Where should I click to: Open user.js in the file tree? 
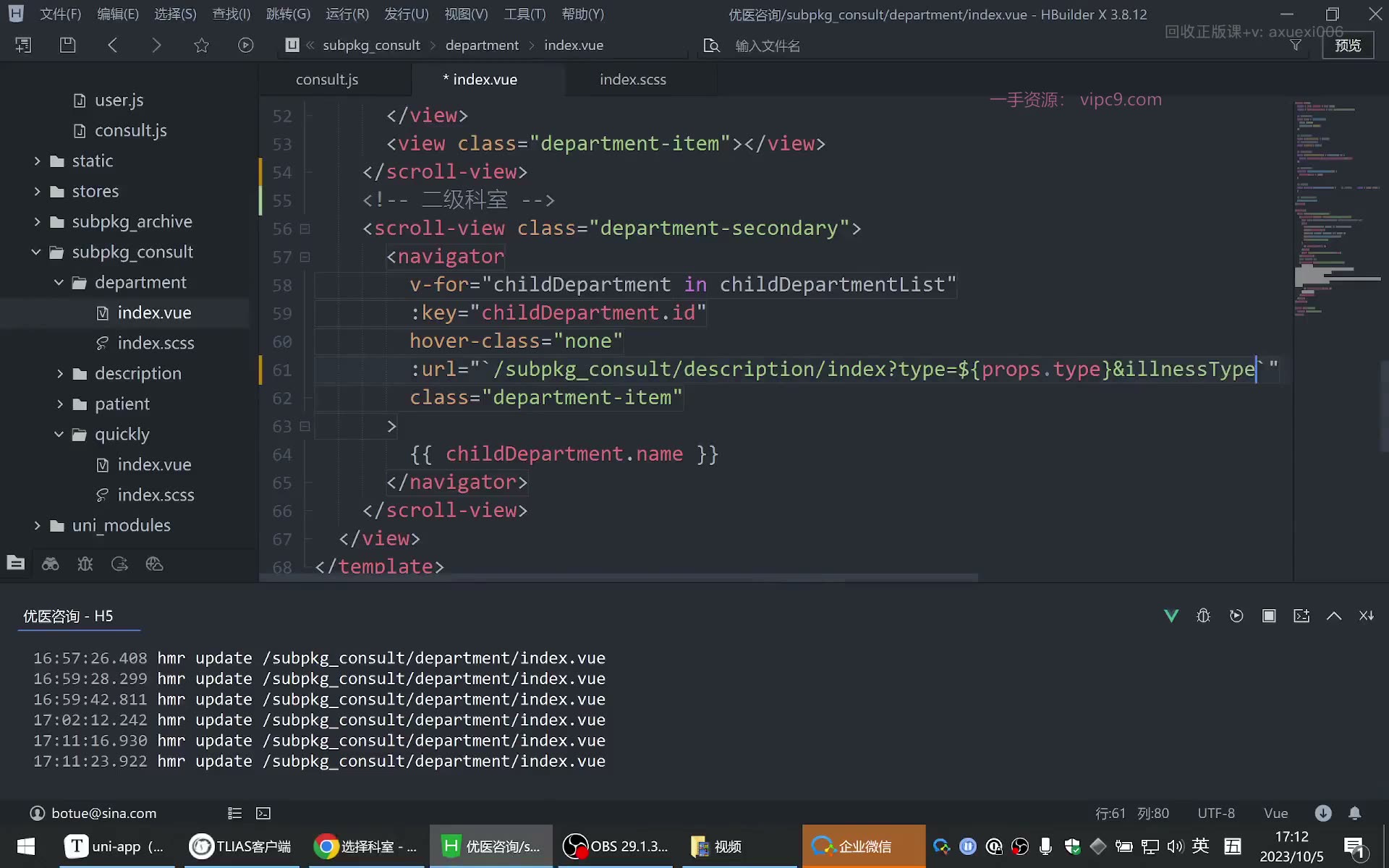tap(119, 100)
